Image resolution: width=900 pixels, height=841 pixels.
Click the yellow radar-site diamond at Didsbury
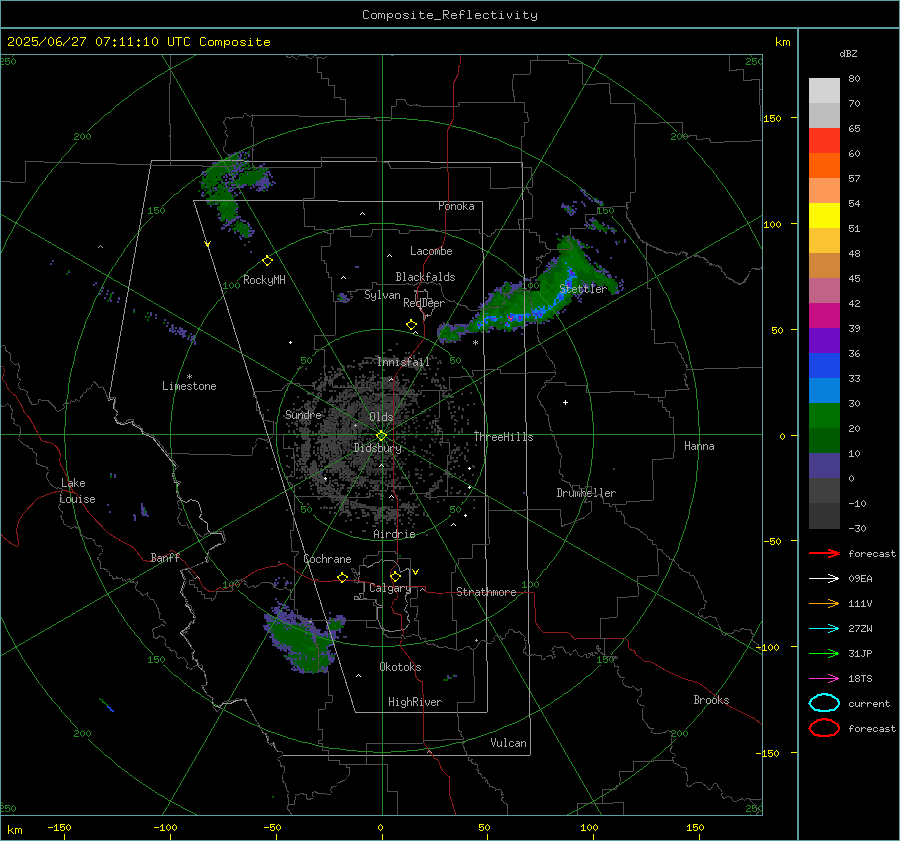381,436
